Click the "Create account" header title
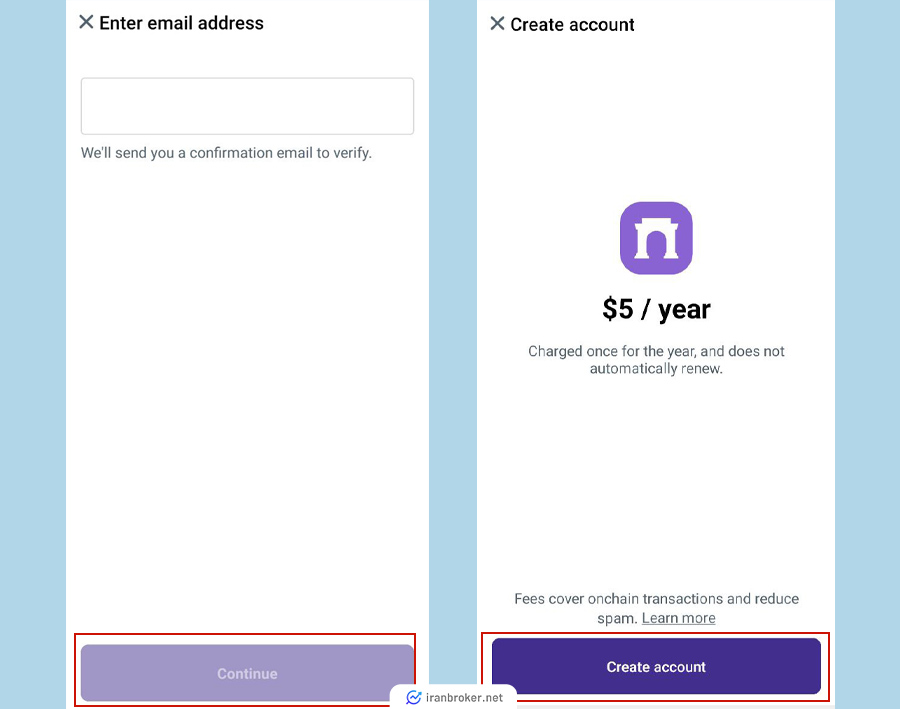 (572, 25)
